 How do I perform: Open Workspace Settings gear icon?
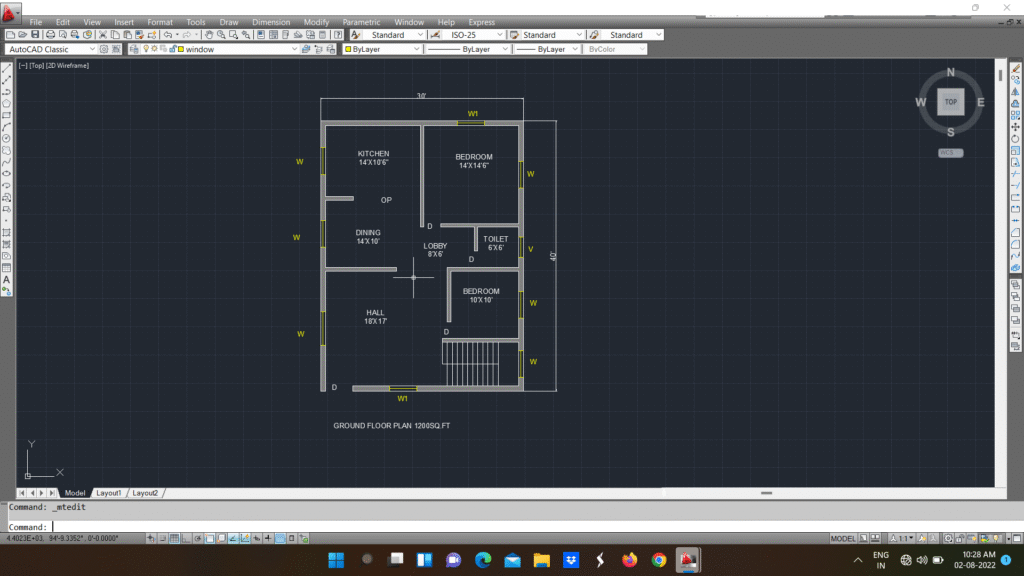pyautogui.click(x=104, y=49)
